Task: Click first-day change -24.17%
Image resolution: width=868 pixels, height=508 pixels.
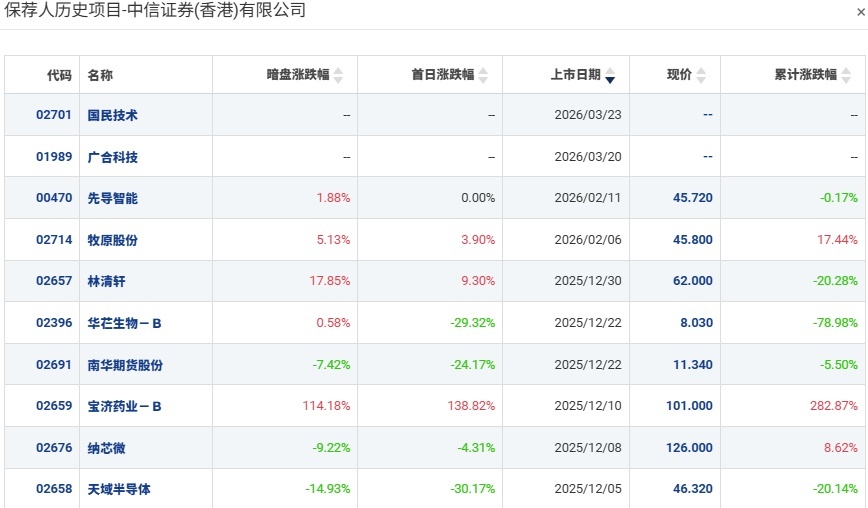Action: [473, 365]
